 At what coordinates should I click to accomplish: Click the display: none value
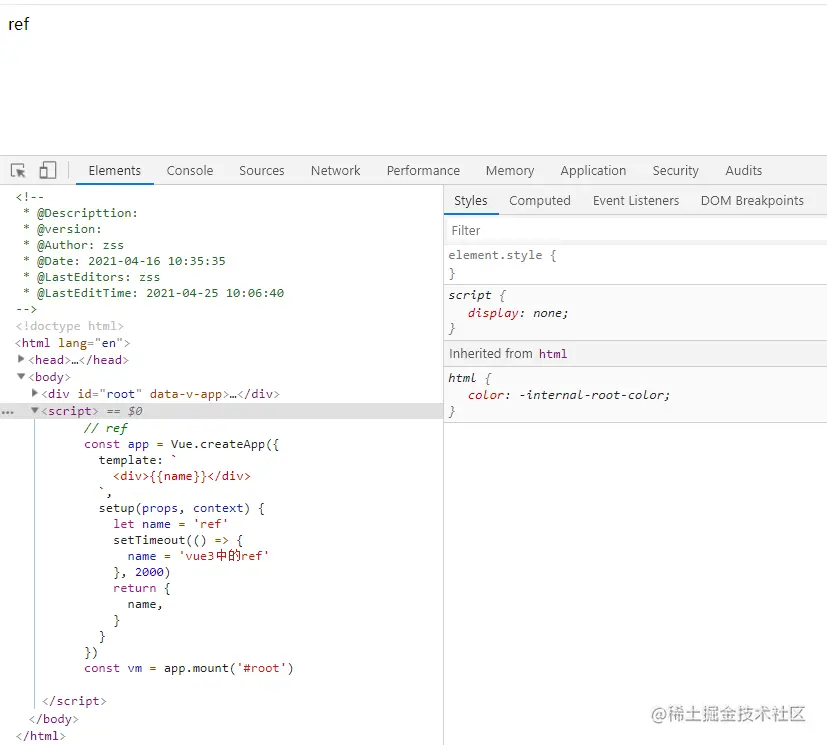(548, 313)
